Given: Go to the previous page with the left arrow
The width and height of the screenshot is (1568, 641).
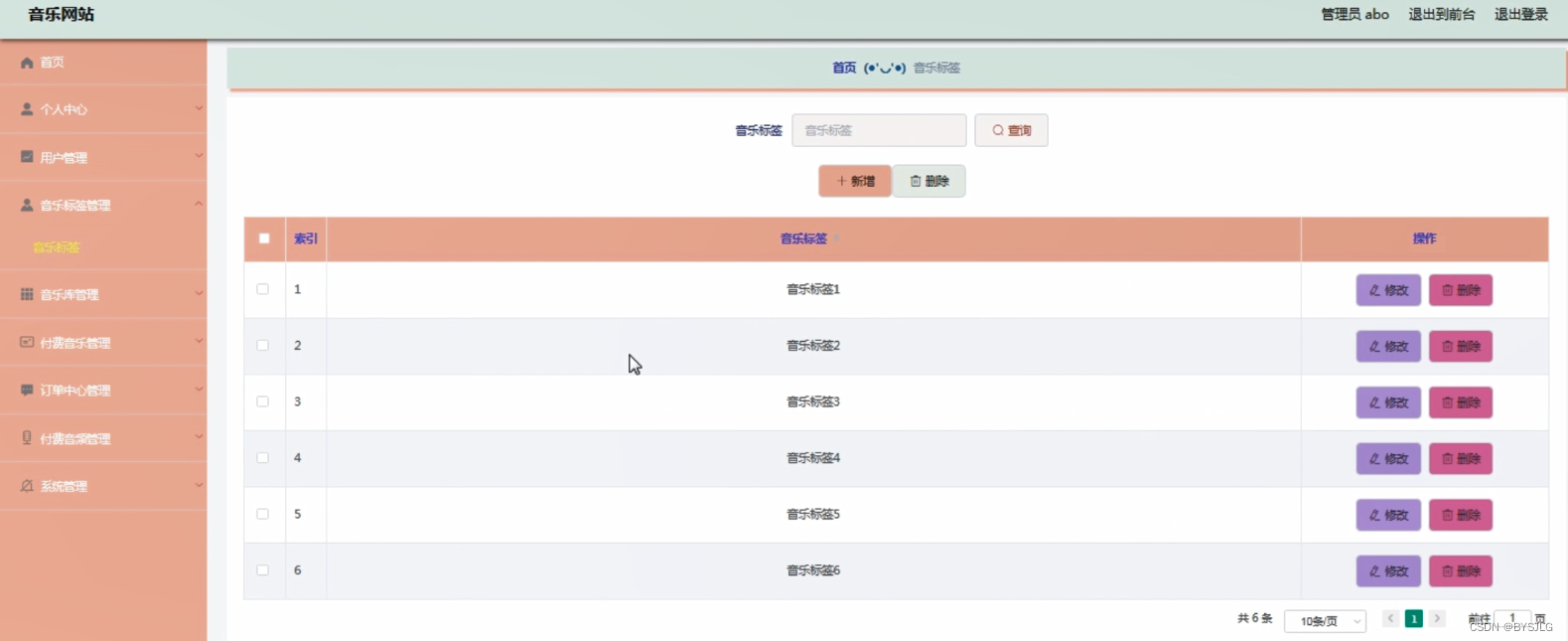Looking at the screenshot, I should (x=1390, y=618).
